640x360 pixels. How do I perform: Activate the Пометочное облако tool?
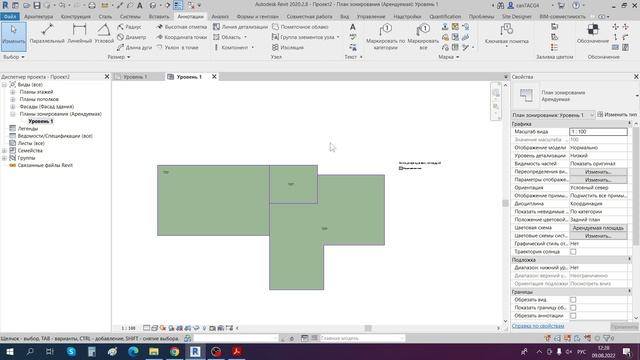point(300,27)
